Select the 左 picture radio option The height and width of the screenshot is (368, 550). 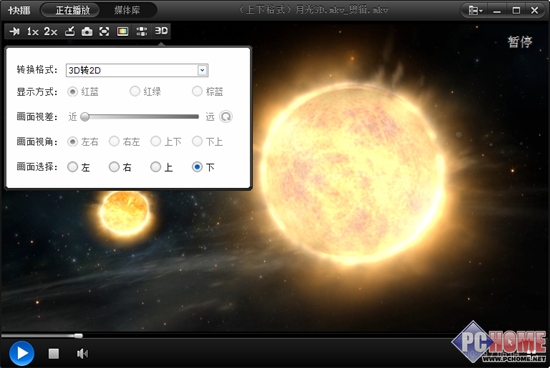[79, 167]
